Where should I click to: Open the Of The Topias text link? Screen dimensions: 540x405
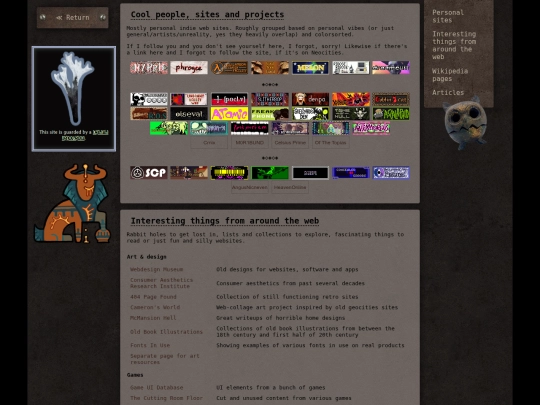[x=331, y=143]
